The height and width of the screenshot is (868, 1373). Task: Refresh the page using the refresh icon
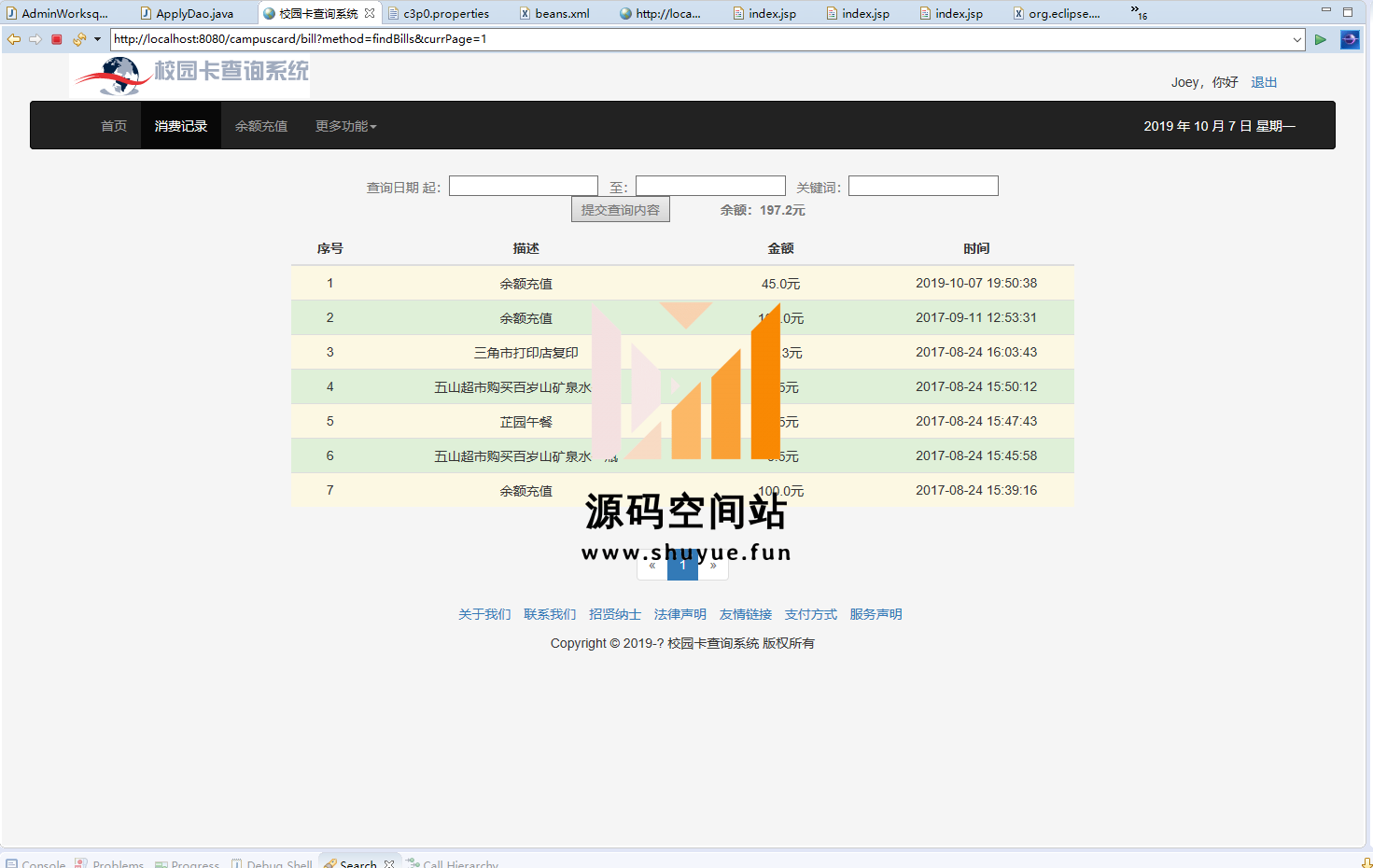click(78, 39)
